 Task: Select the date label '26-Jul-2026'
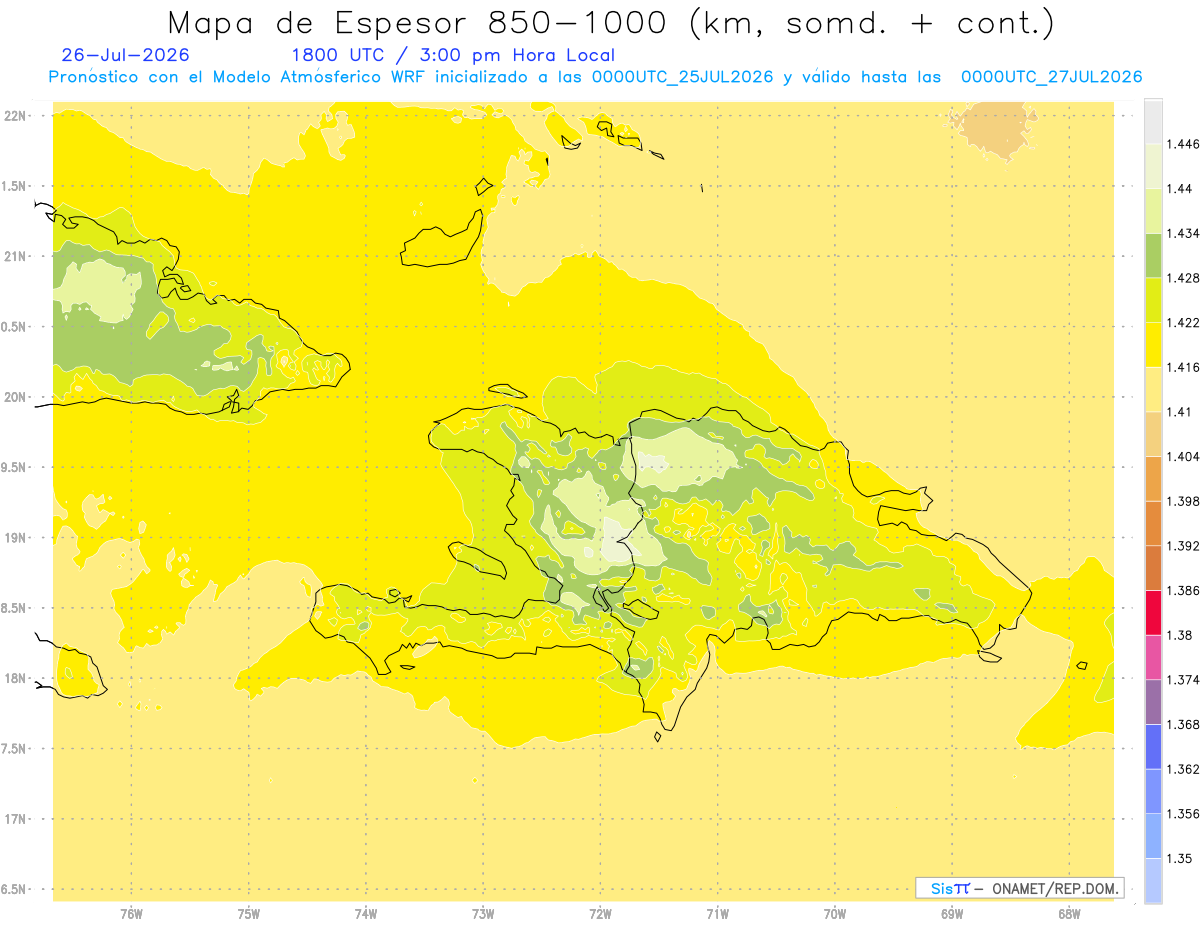(125, 55)
